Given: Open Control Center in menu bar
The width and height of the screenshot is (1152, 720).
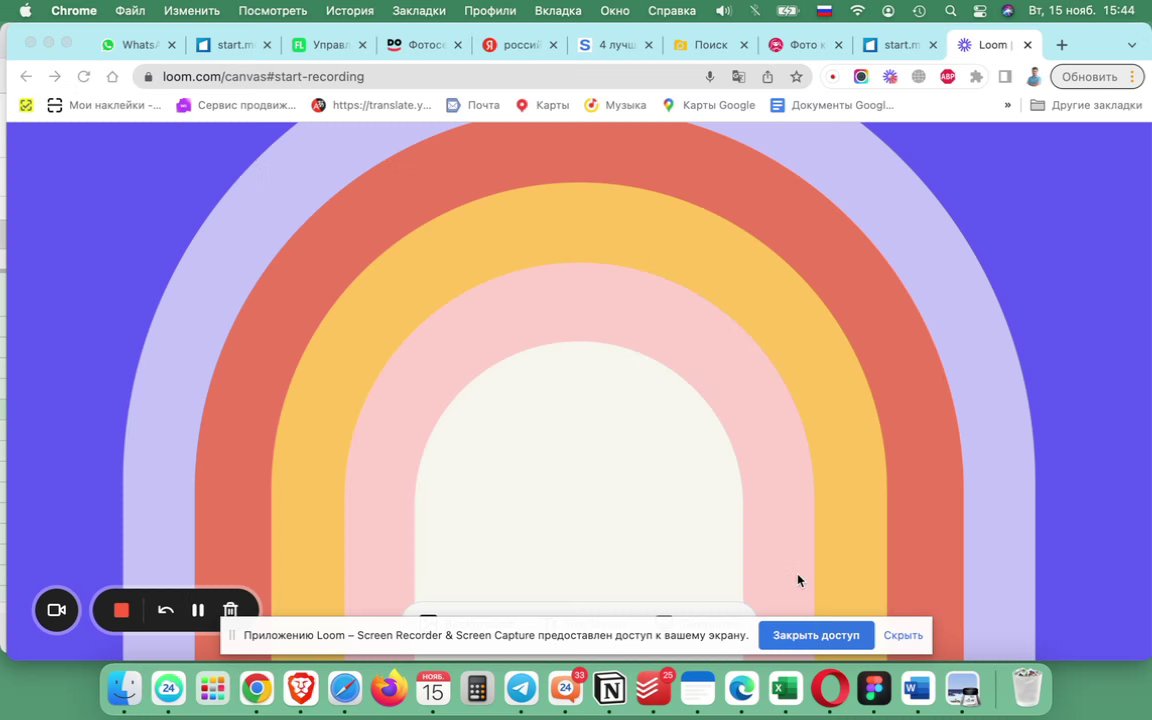Looking at the screenshot, I should [x=979, y=11].
